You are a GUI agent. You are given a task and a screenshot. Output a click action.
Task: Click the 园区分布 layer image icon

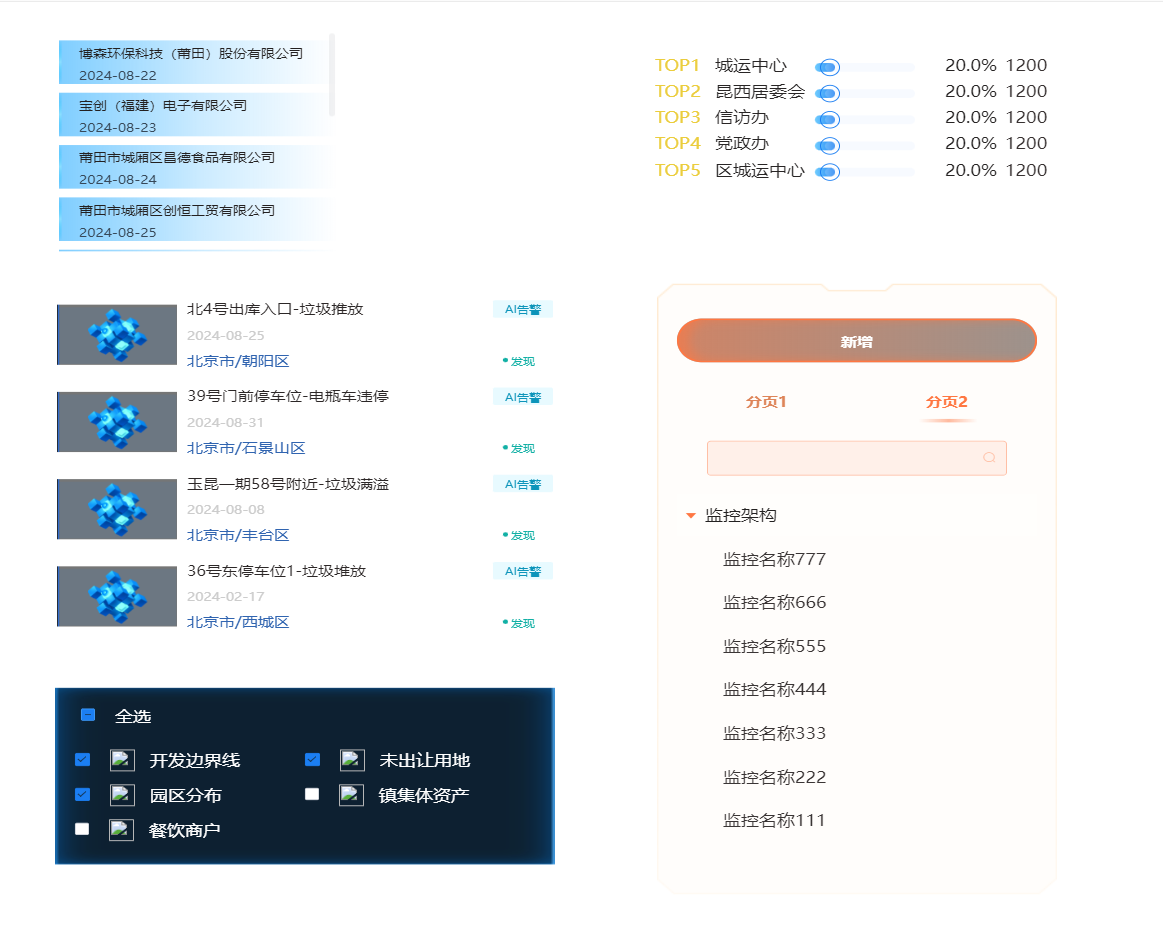point(122,795)
